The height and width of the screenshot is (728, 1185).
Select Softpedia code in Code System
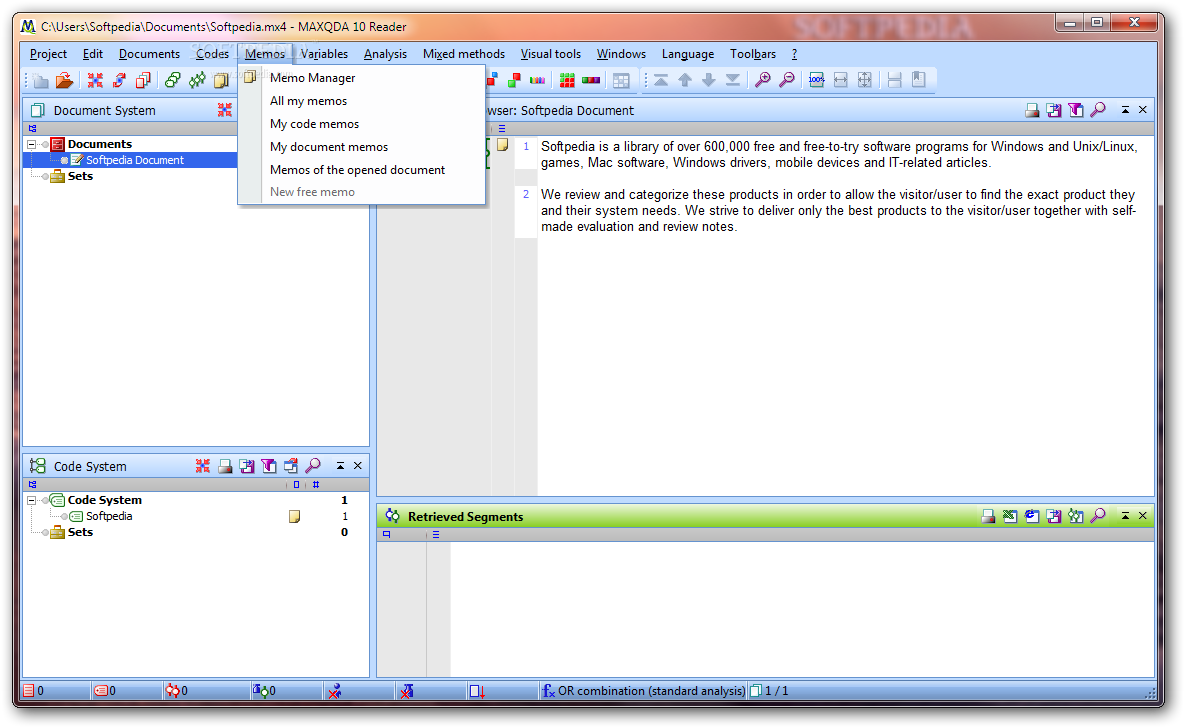(x=109, y=516)
